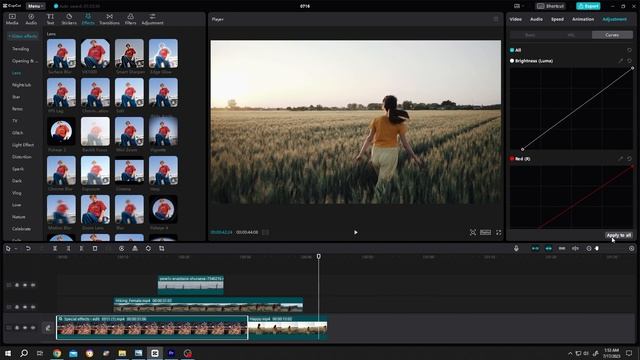The width and height of the screenshot is (640, 360).
Task: Click the zoom-to-fit icon in the player
Action: (x=473, y=232)
